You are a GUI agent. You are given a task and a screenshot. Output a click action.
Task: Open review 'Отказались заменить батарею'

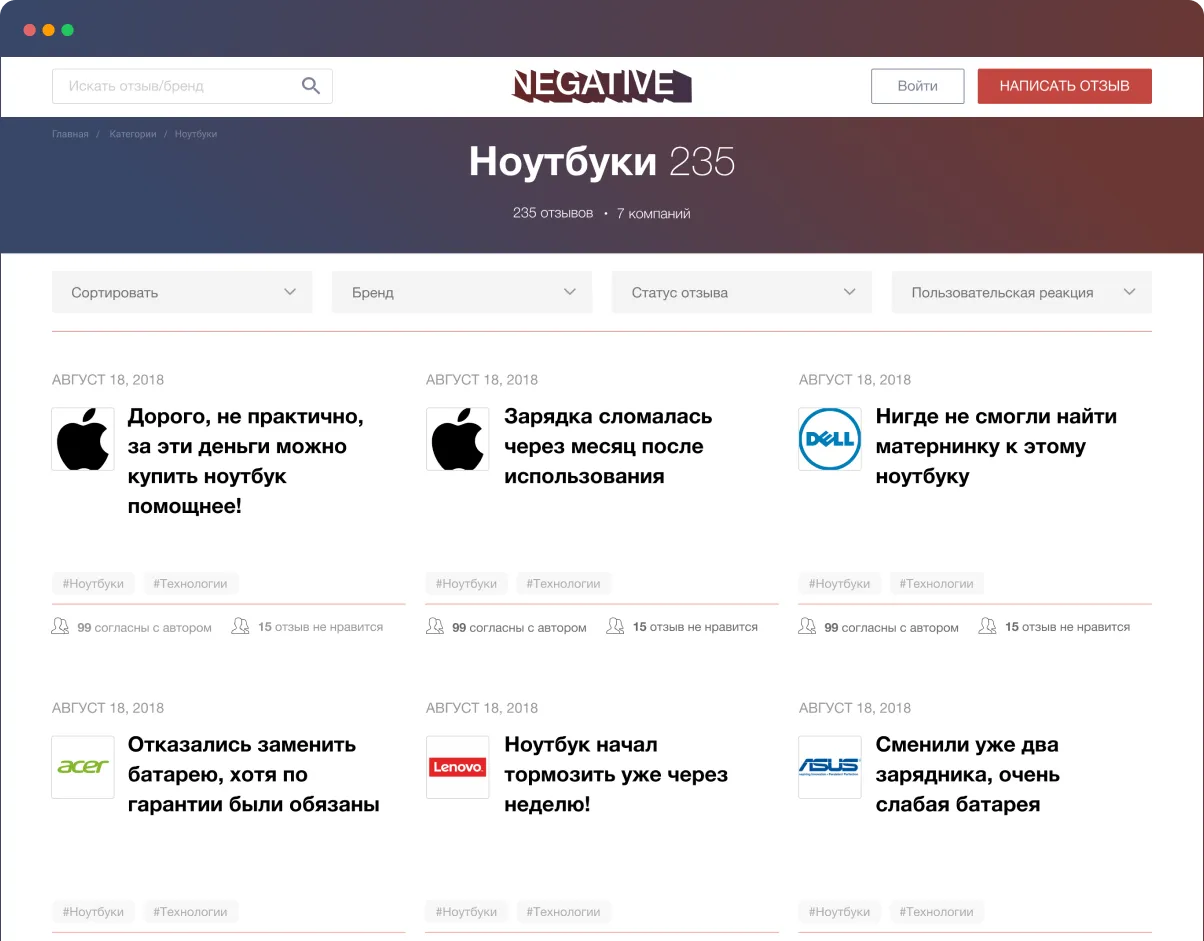pyautogui.click(x=254, y=774)
